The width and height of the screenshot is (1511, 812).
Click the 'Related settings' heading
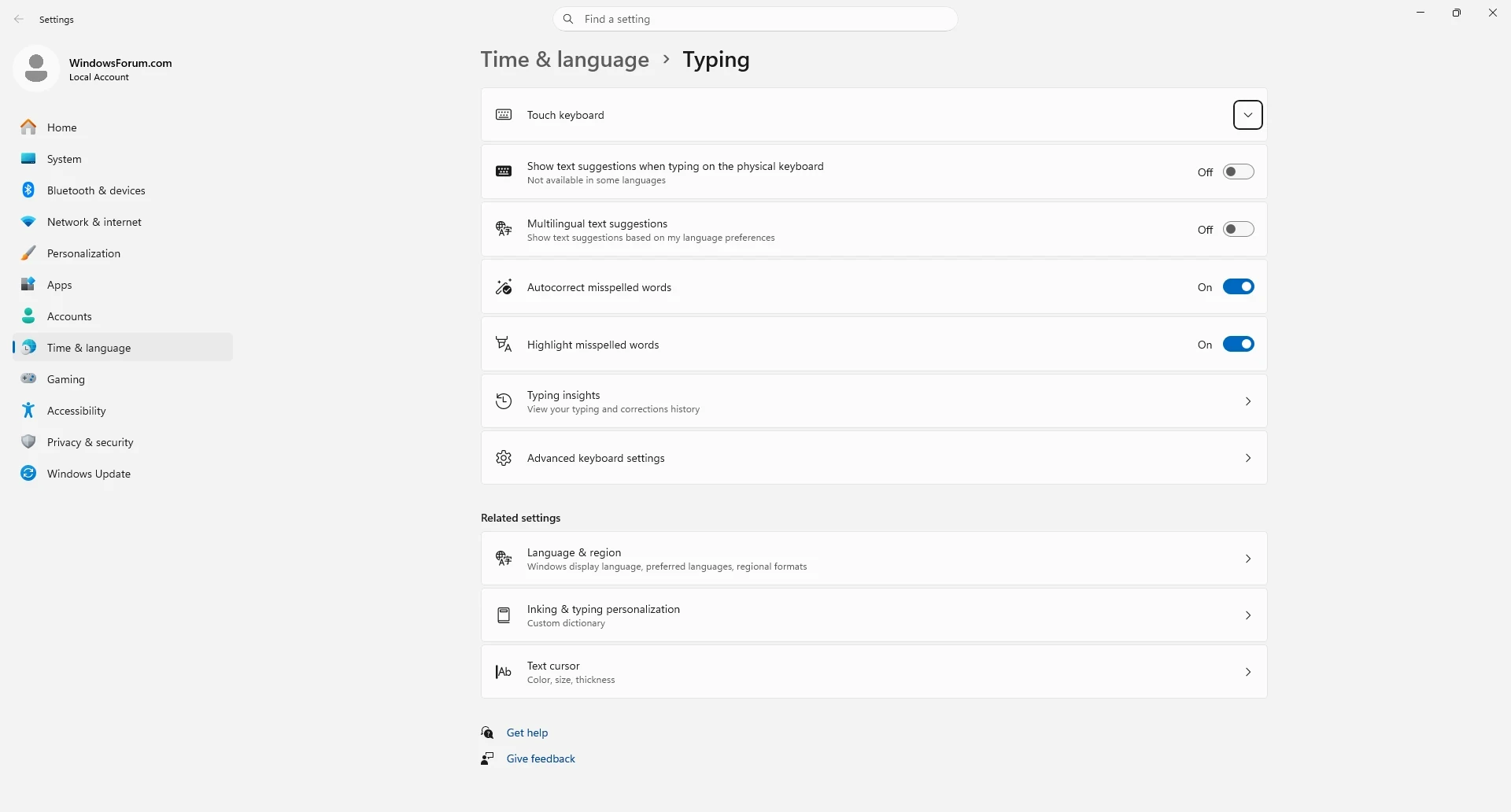pos(520,518)
